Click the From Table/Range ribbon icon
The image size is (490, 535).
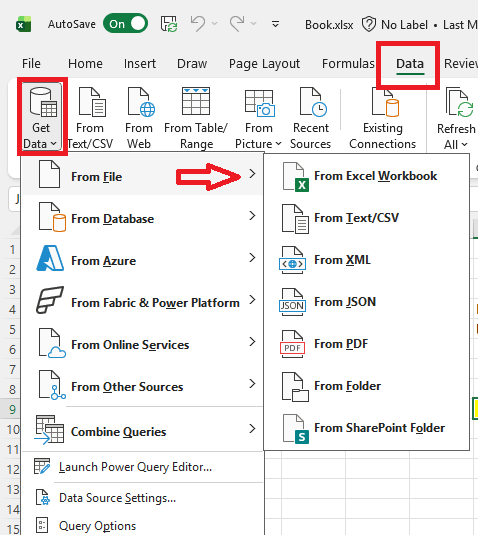pyautogui.click(x=196, y=118)
